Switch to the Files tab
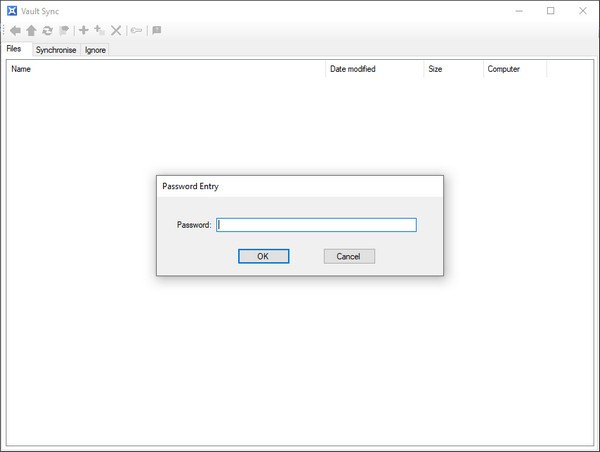Image resolution: width=600 pixels, height=452 pixels. click(x=15, y=48)
